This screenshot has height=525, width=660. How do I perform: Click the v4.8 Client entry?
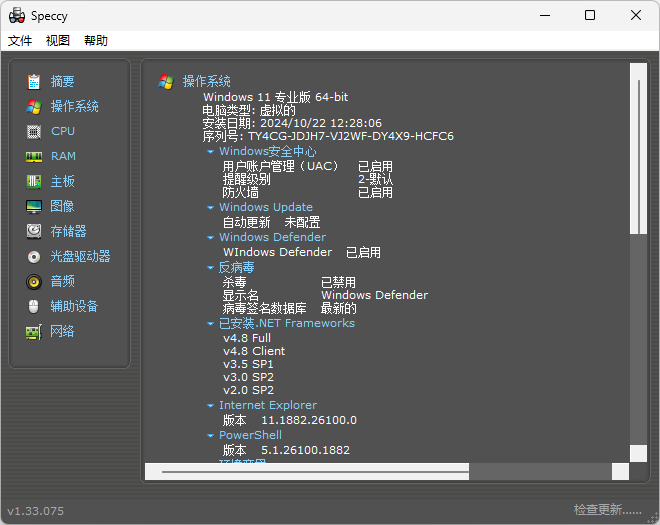(254, 351)
